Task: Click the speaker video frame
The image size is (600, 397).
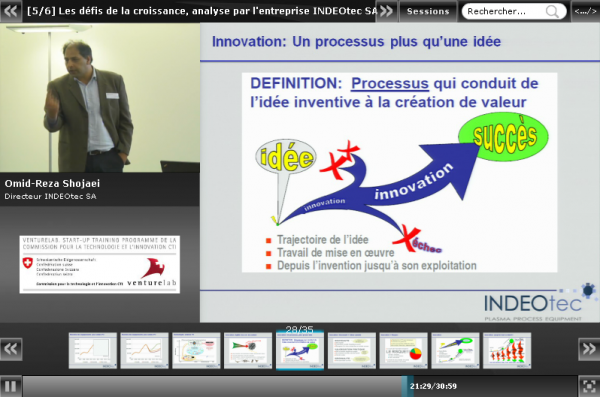Action: [x=100, y=98]
